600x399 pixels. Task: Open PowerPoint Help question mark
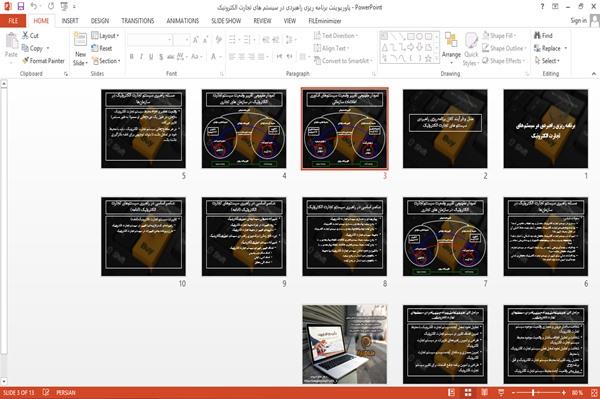pos(542,7)
